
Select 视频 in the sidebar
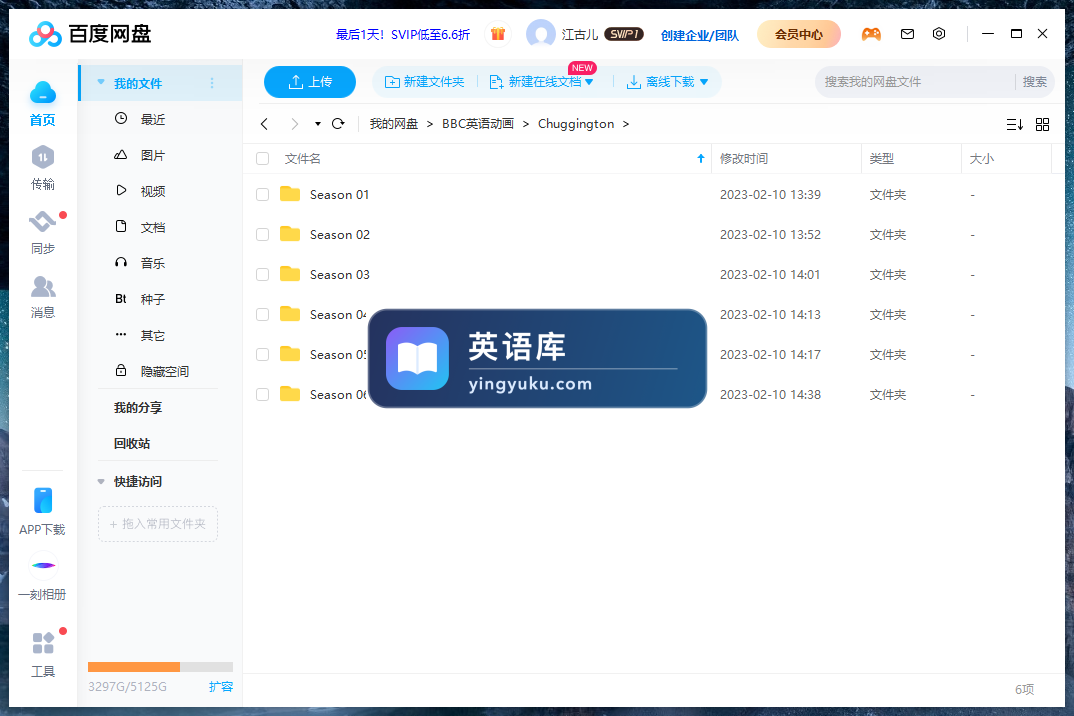point(153,191)
